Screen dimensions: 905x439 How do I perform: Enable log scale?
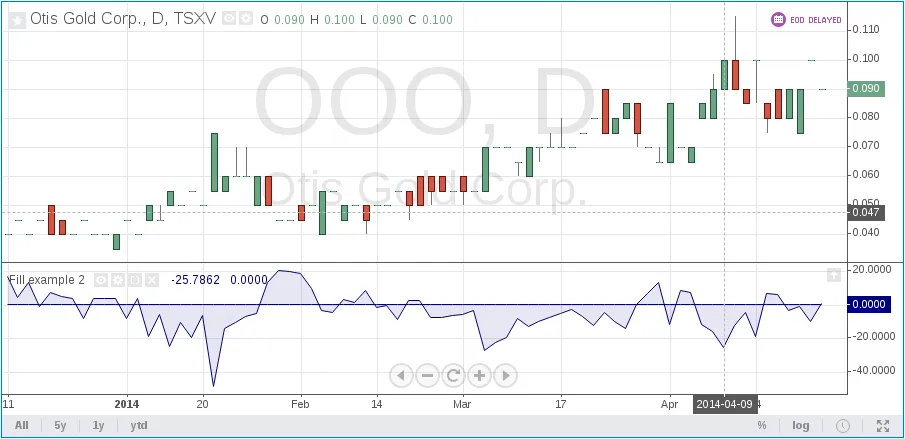[x=801, y=425]
